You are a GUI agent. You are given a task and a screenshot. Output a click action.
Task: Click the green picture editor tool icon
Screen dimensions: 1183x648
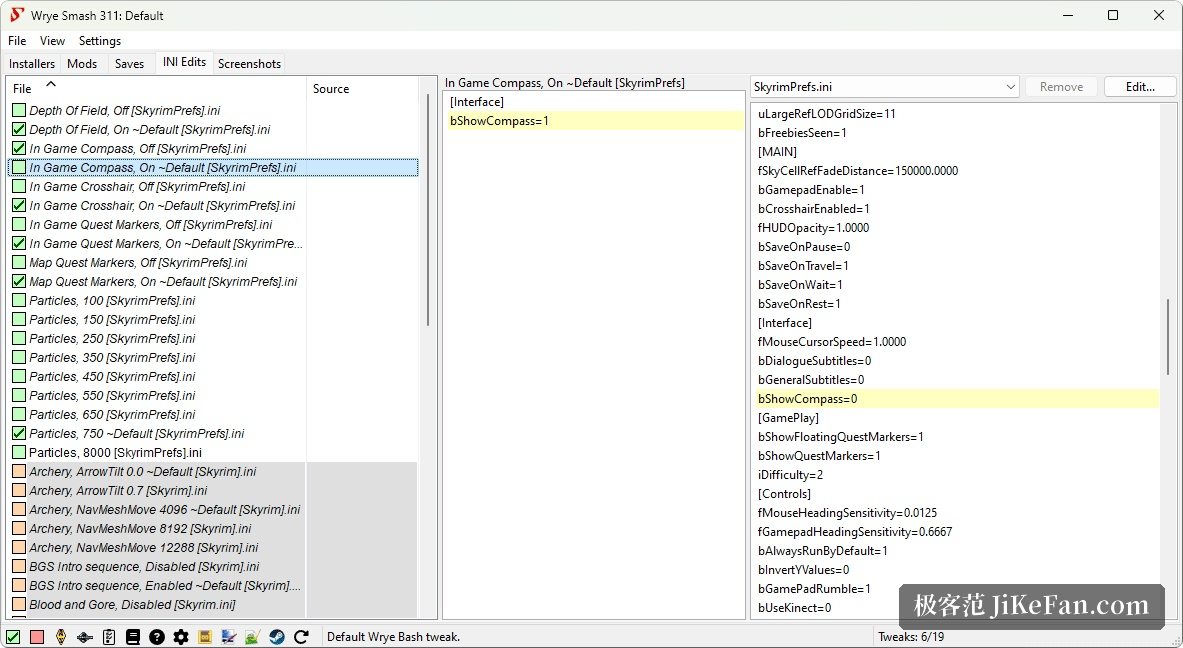coord(253,637)
